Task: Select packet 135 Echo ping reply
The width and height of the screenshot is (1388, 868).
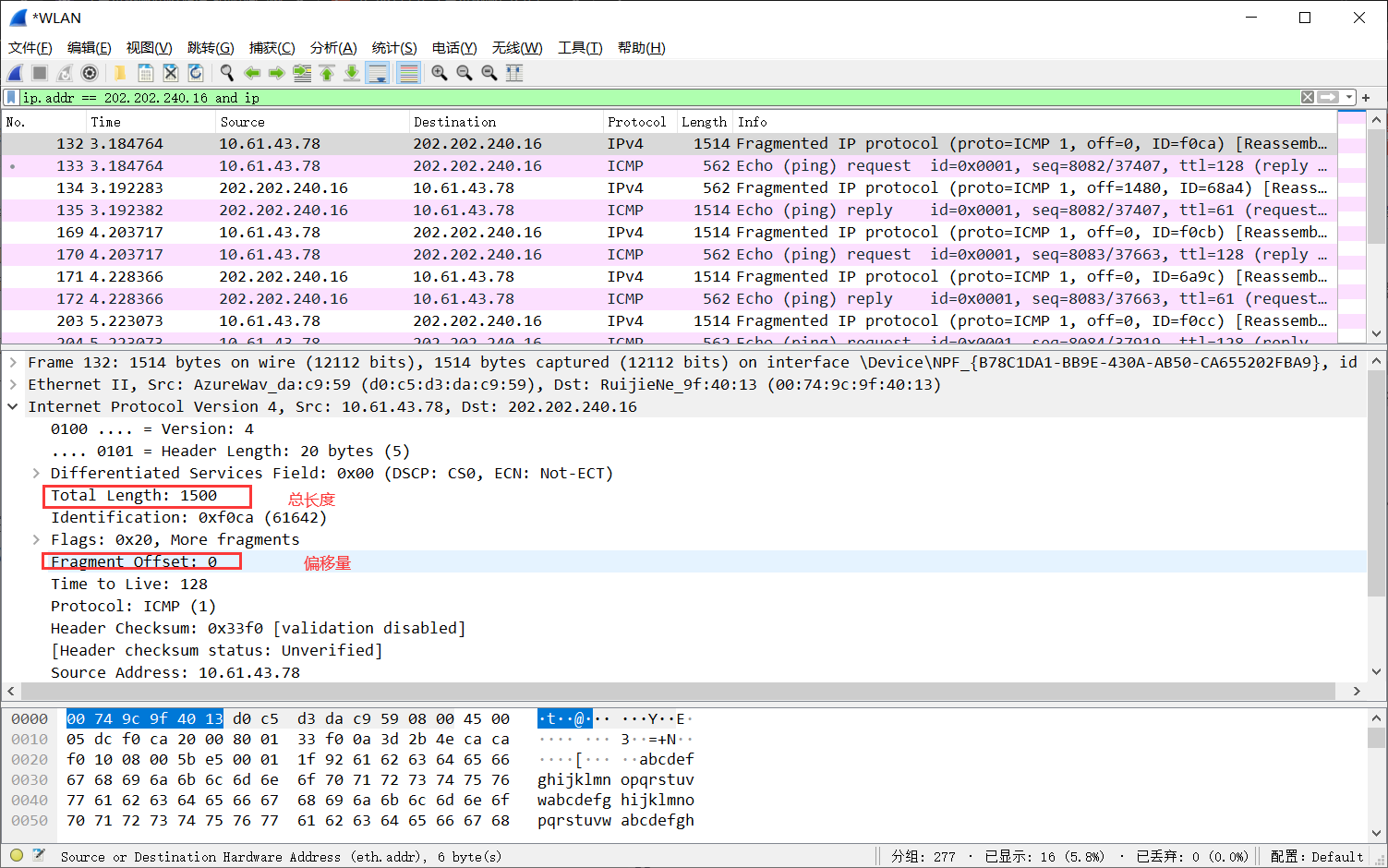Action: click(669, 211)
